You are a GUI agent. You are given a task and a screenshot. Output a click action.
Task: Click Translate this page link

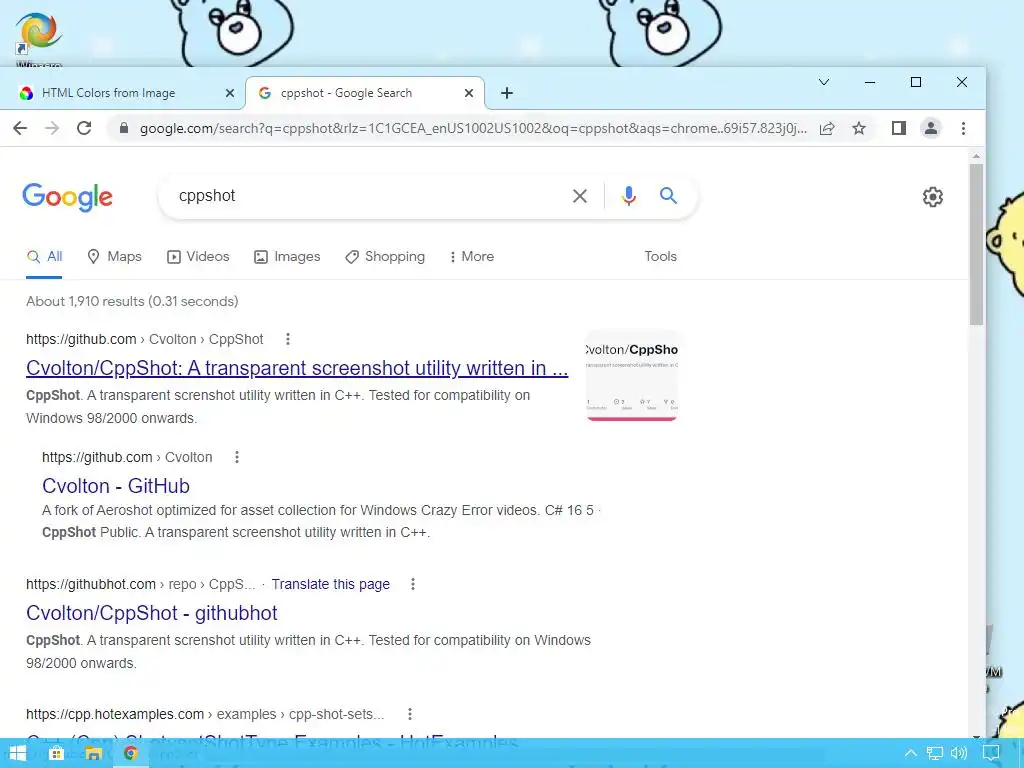click(330, 584)
